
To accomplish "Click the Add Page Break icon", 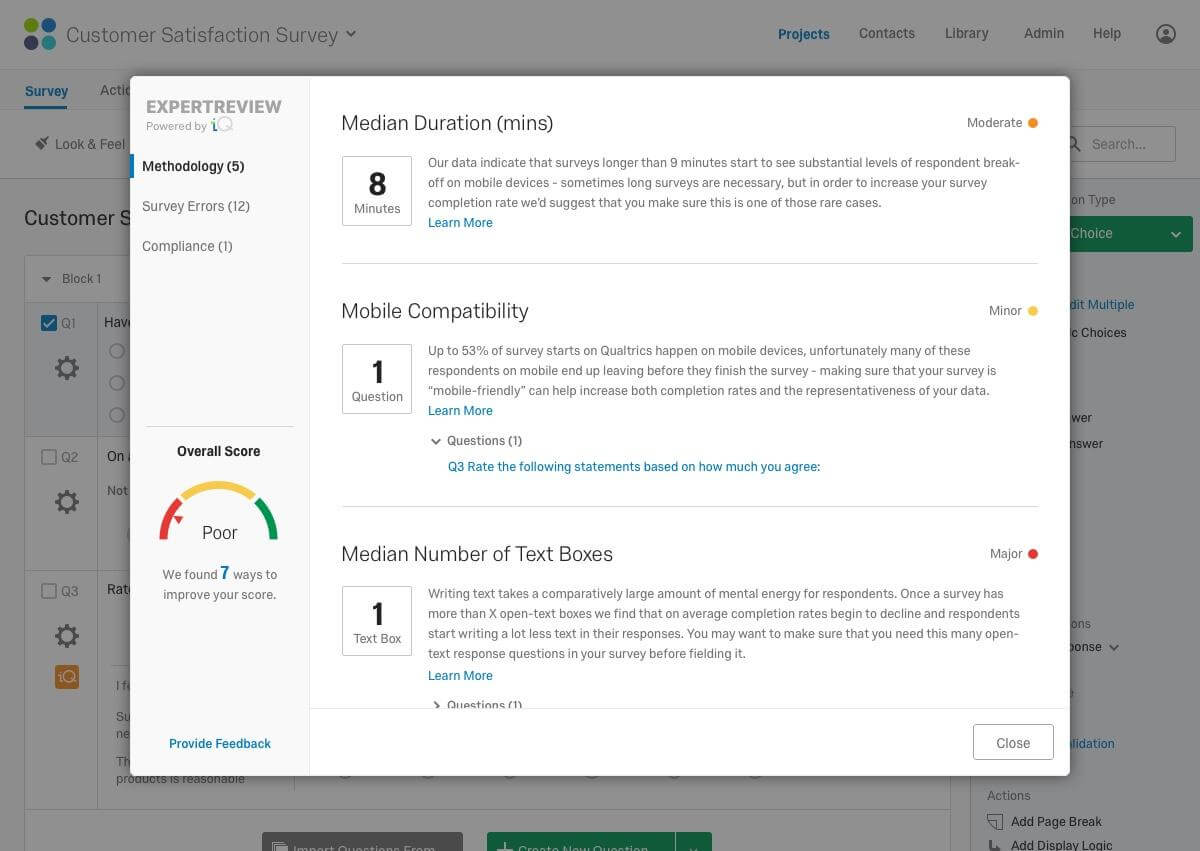I will 995,822.
